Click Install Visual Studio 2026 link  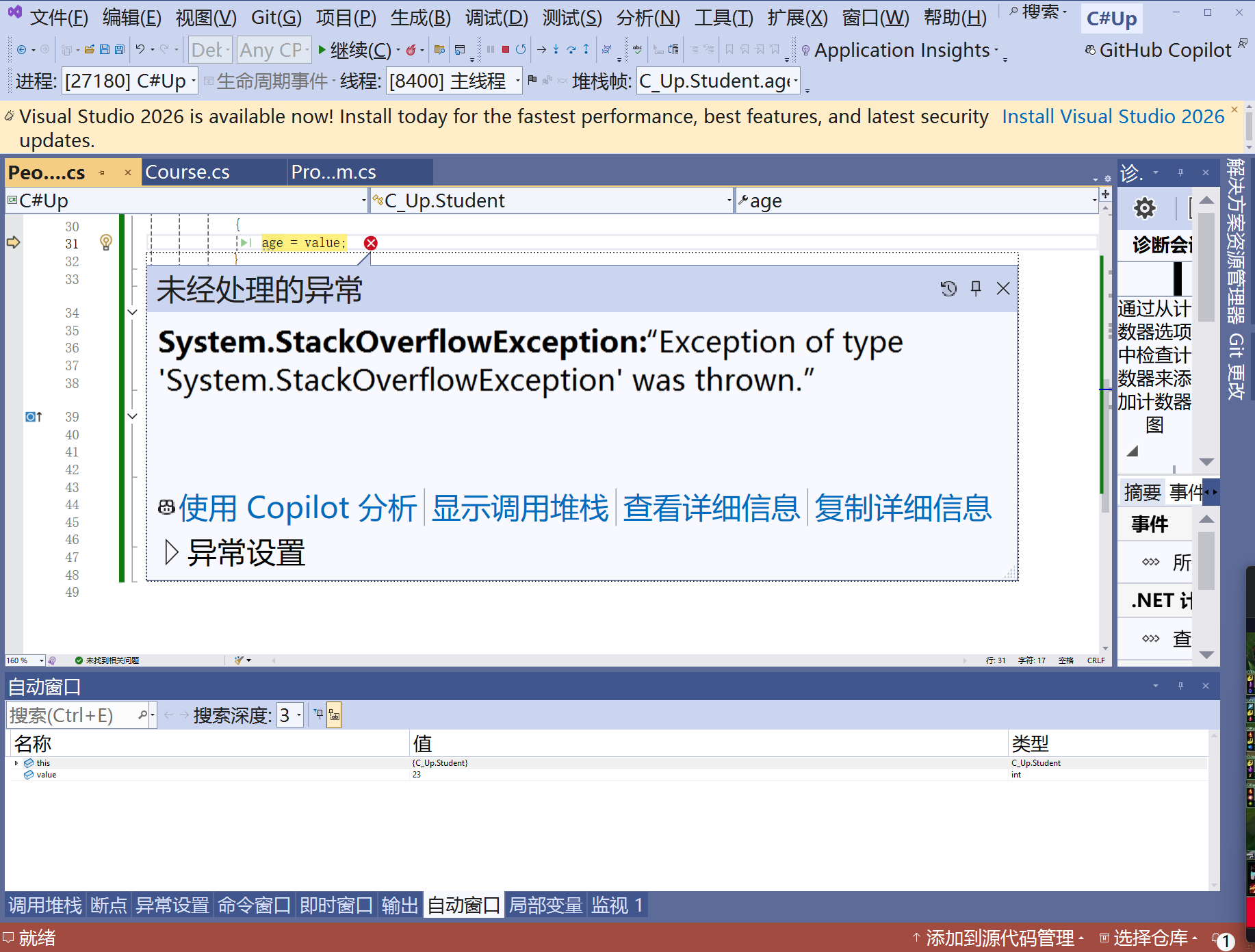click(1113, 116)
